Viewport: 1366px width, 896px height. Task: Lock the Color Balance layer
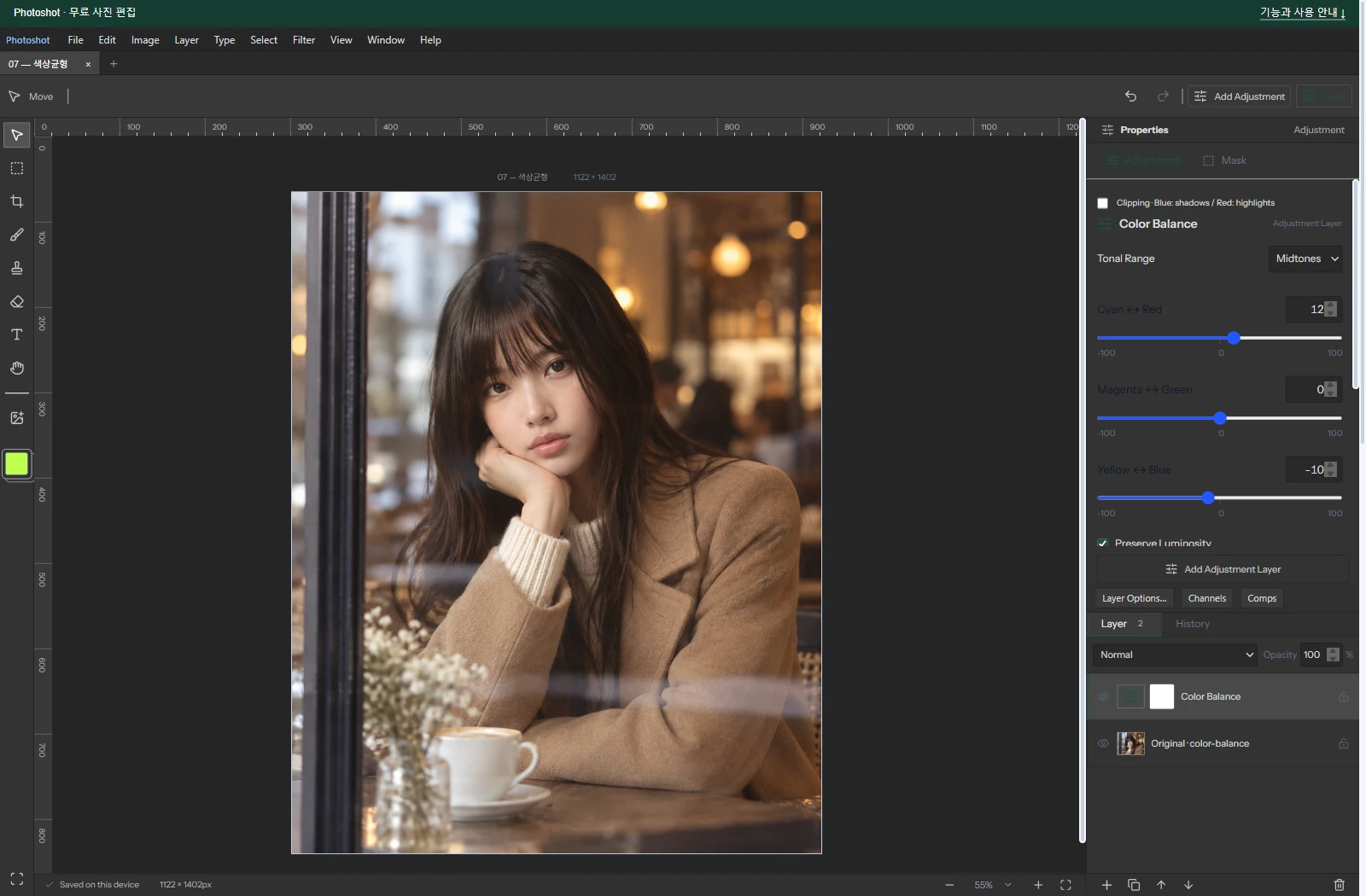click(1344, 697)
